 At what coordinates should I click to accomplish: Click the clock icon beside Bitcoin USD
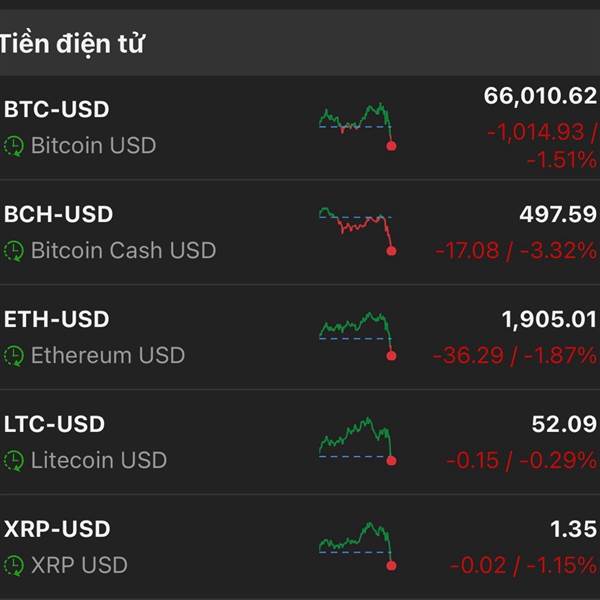(14, 146)
